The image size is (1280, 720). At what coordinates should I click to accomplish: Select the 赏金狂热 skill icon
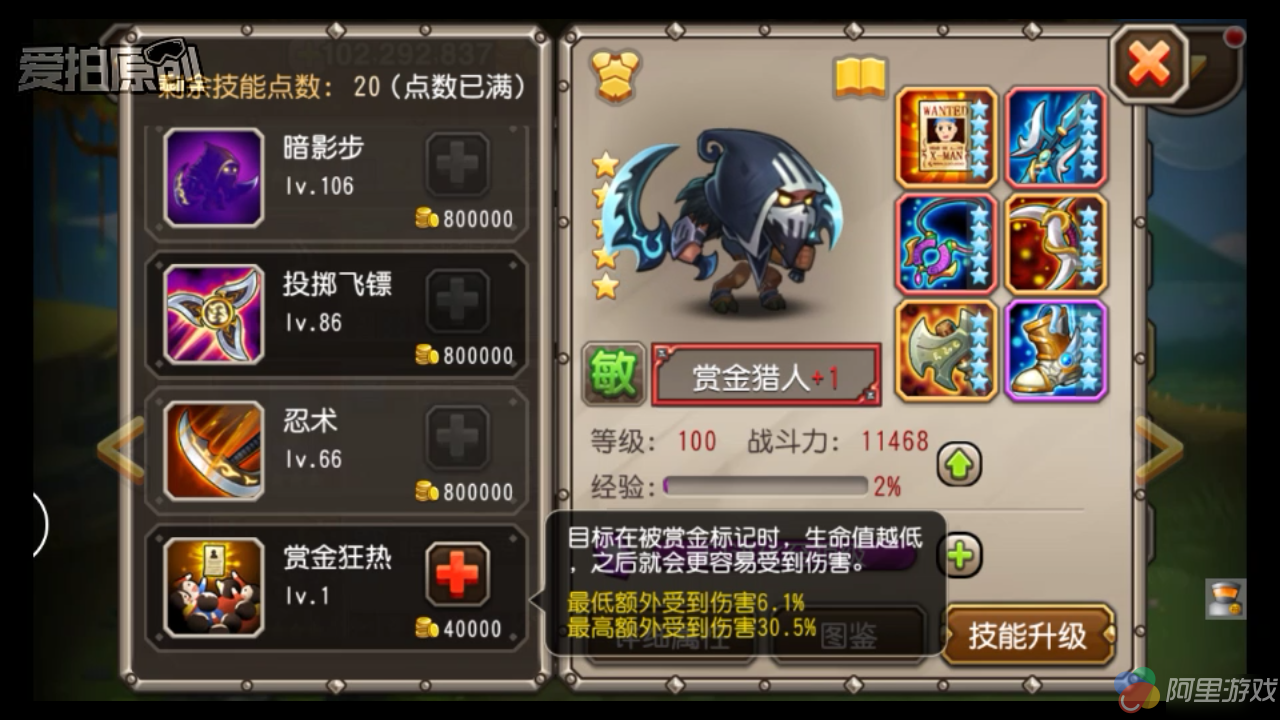(x=214, y=587)
